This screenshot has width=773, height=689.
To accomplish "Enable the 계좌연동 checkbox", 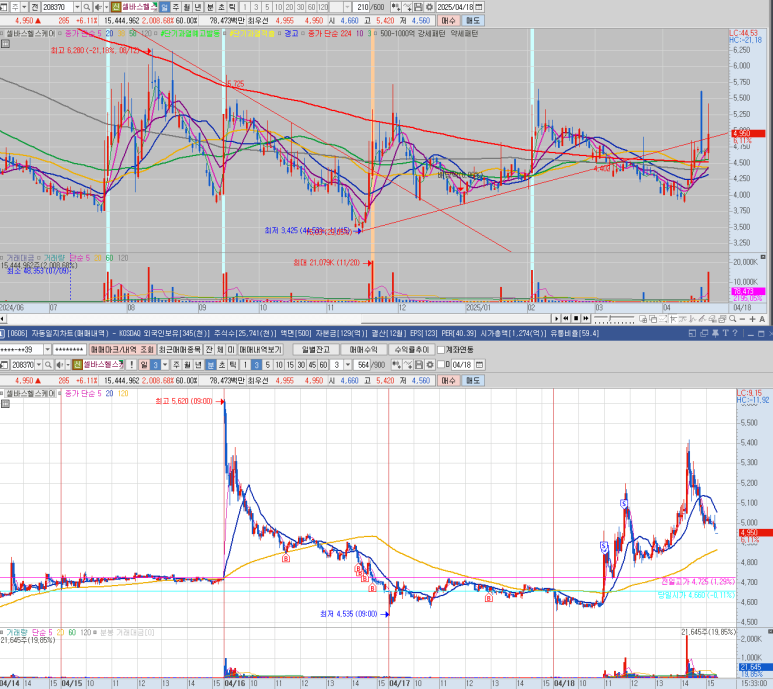I will (x=441, y=350).
